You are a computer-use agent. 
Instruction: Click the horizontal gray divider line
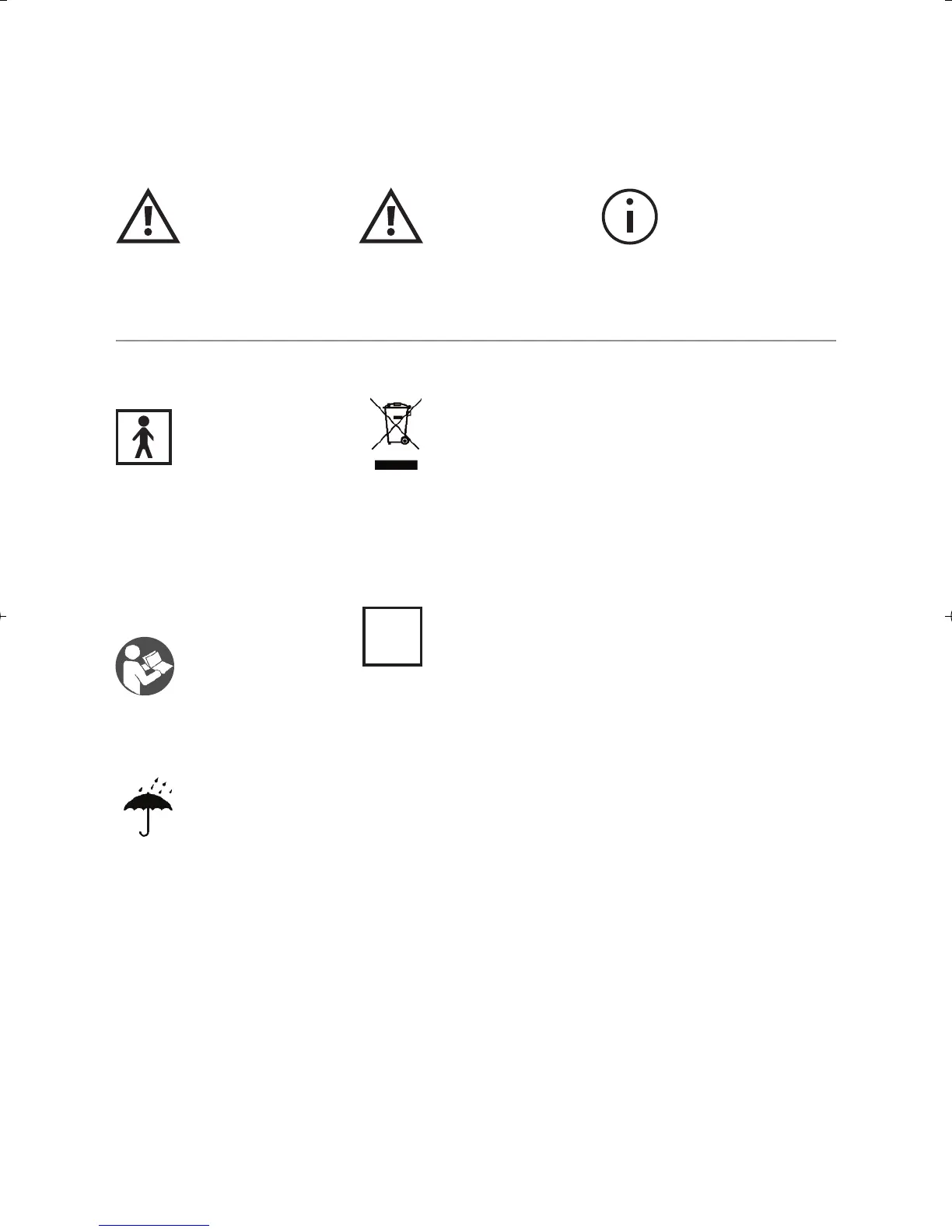point(476,341)
